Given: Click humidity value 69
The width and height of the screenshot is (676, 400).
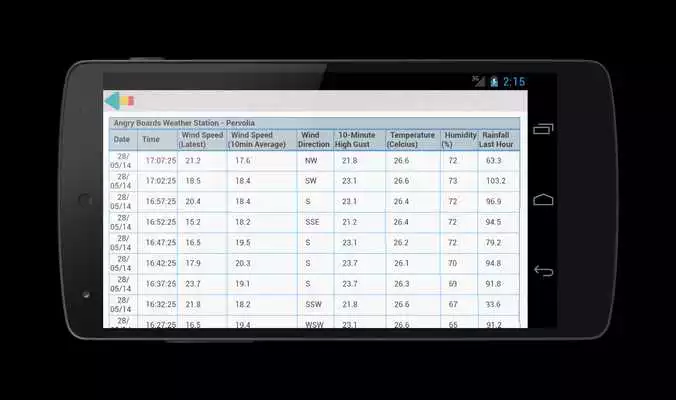Looking at the screenshot, I should 453,284.
